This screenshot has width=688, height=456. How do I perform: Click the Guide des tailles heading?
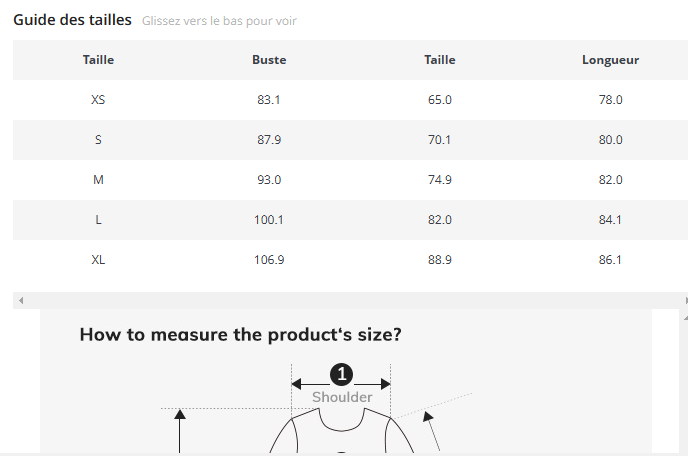[72, 20]
